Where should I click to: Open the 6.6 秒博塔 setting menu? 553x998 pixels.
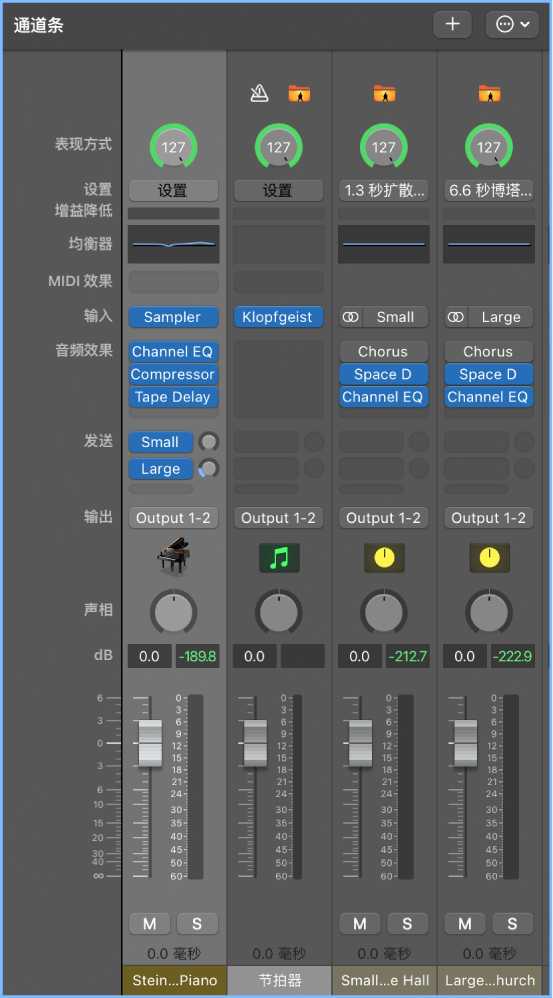pyautogui.click(x=489, y=190)
